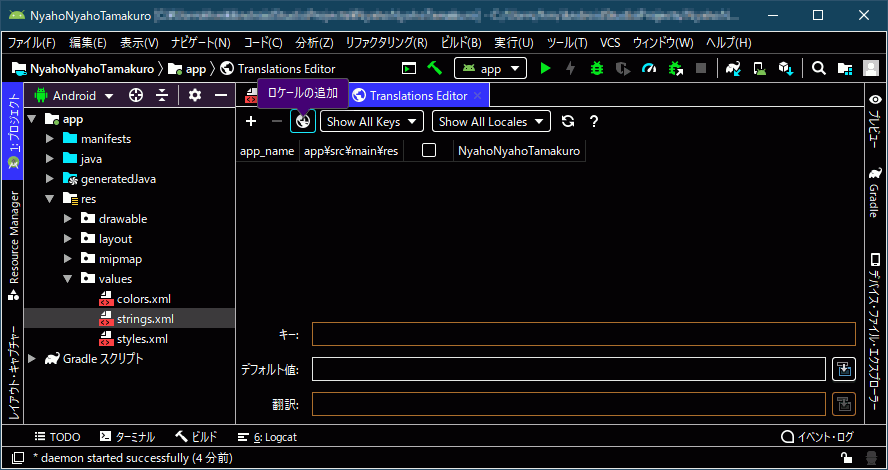Click the app_name key cell
The image size is (888, 470).
pos(267,151)
